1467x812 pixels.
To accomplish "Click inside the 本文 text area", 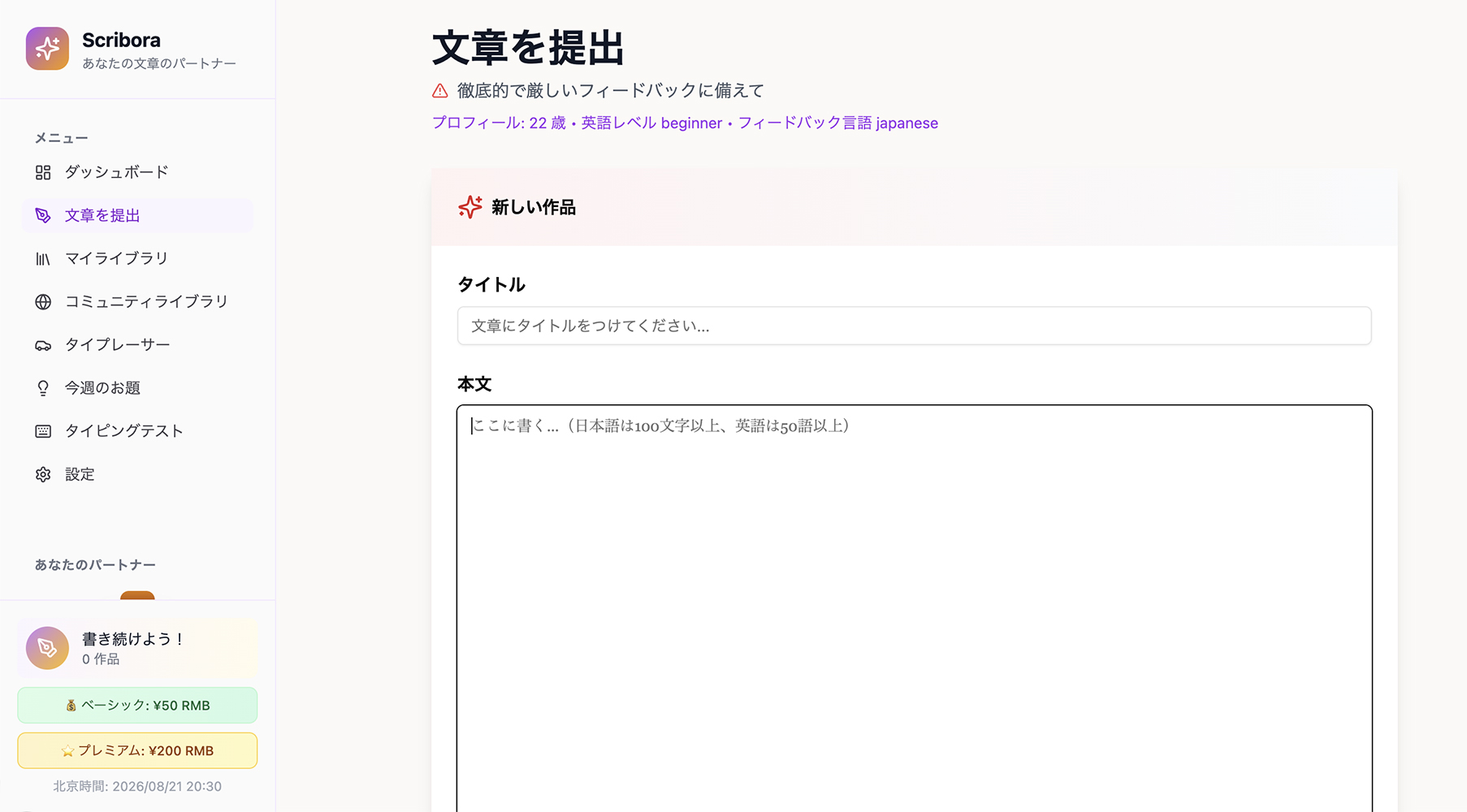I will pyautogui.click(x=914, y=609).
